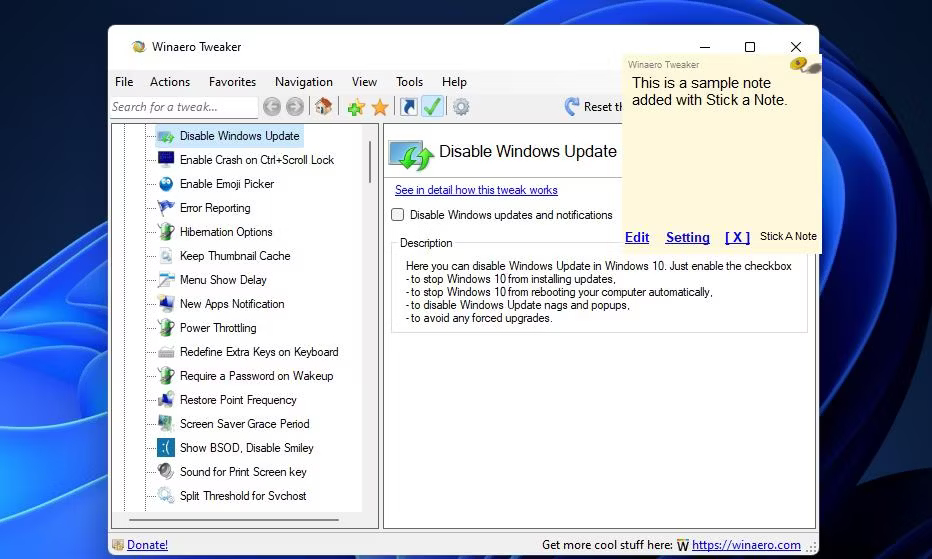Click the Error Reporting flag icon

[166, 208]
